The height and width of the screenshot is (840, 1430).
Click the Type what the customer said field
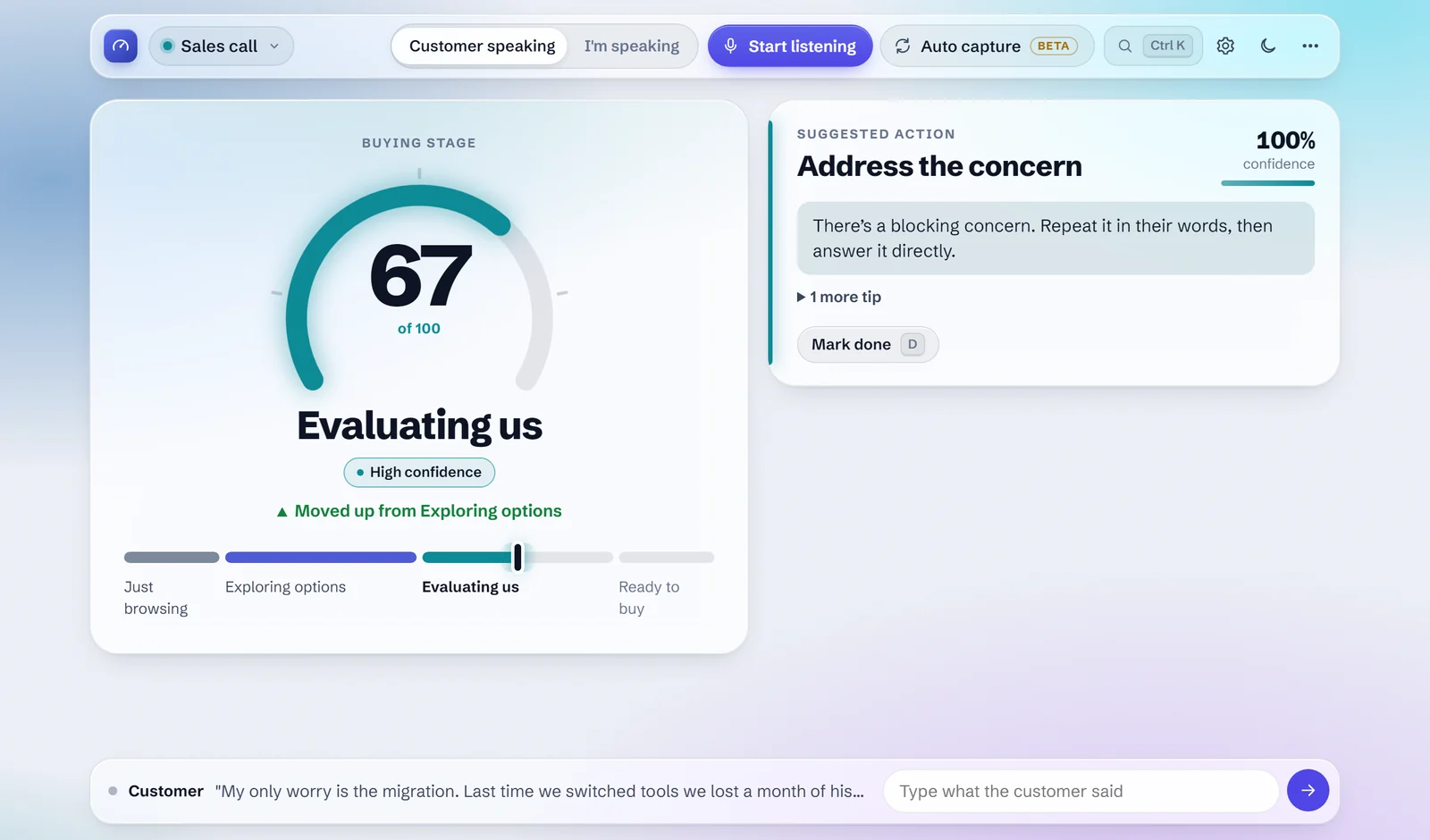coord(1081,791)
